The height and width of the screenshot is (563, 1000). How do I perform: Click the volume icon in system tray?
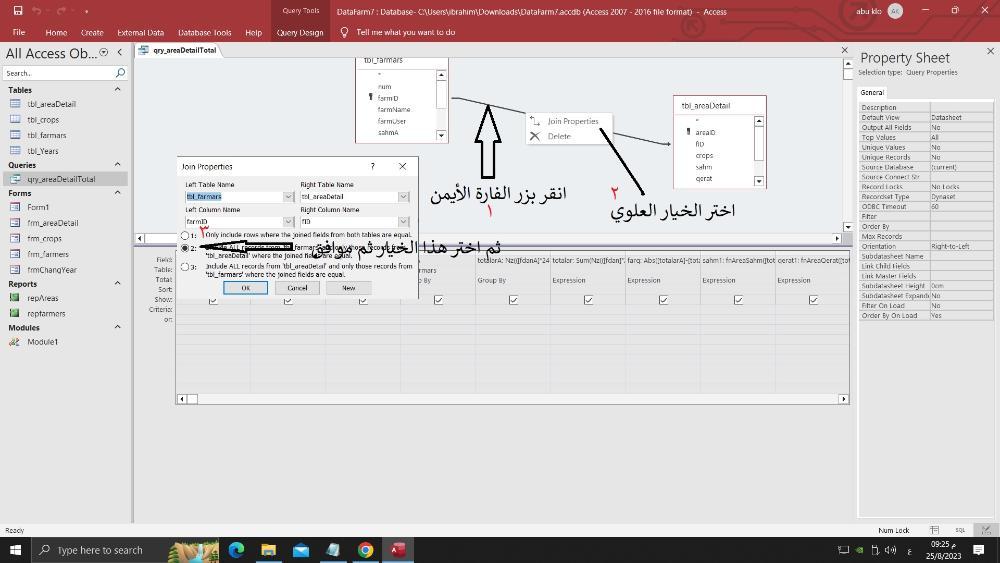891,550
